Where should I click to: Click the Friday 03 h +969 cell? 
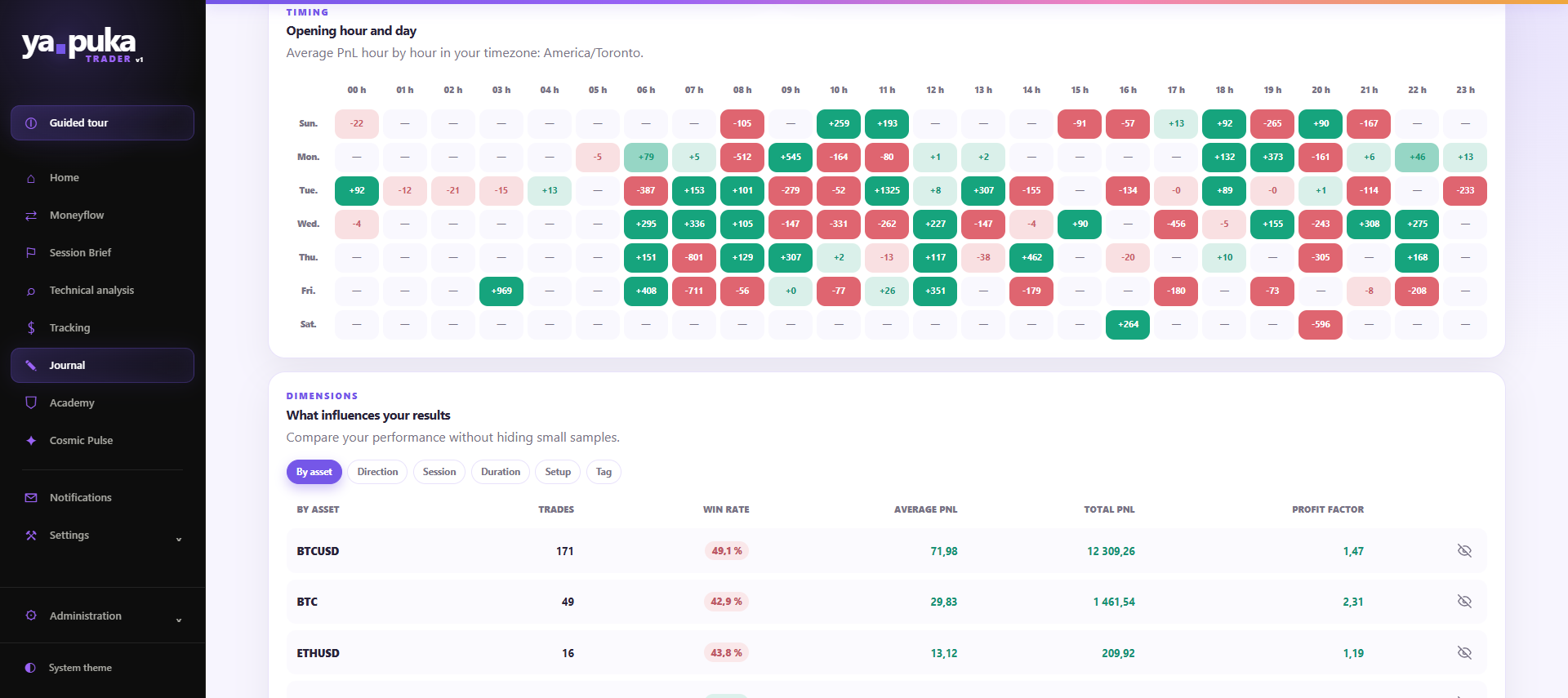pos(501,291)
